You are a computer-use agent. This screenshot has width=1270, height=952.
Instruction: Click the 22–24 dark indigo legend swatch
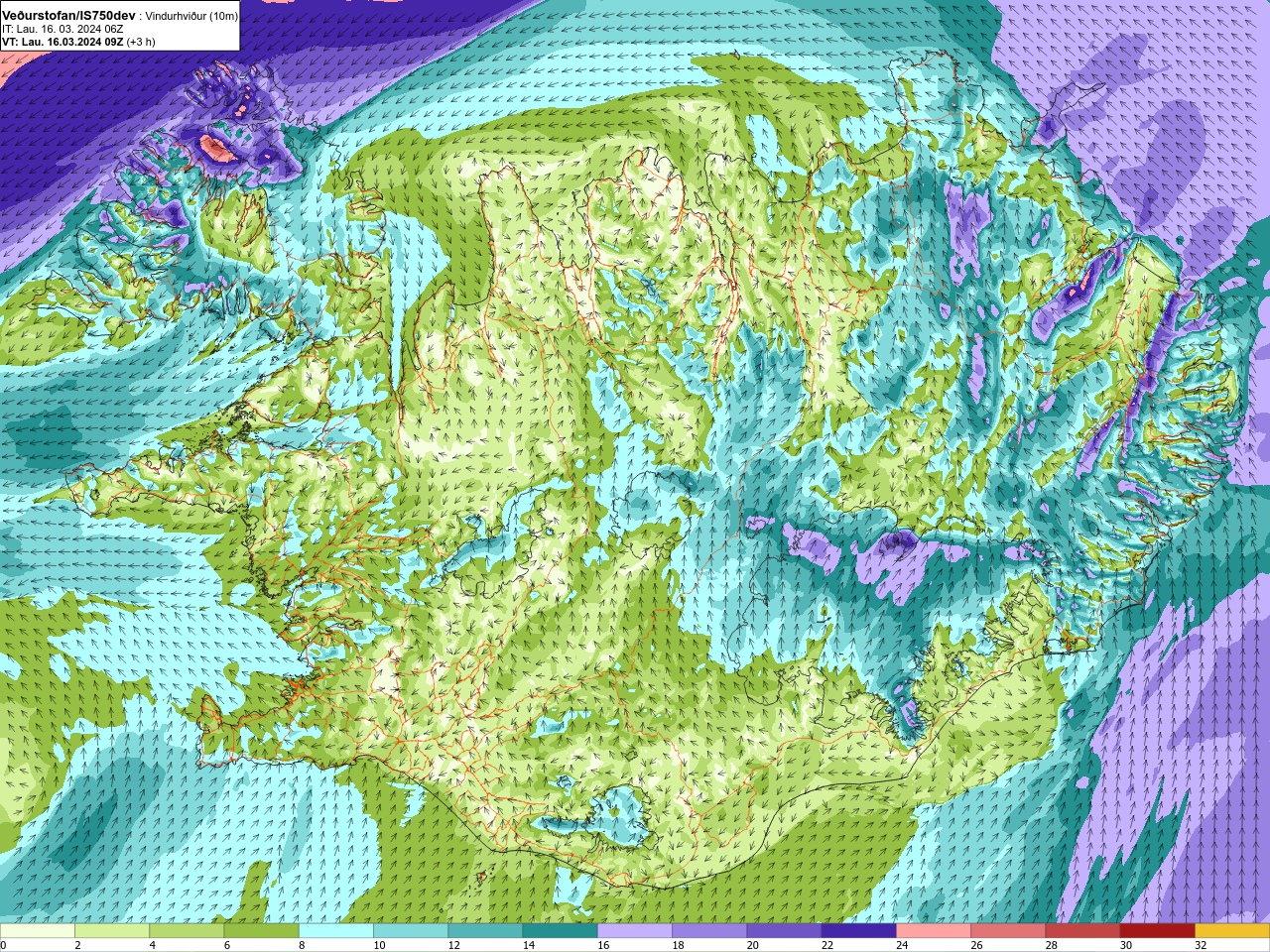859,931
